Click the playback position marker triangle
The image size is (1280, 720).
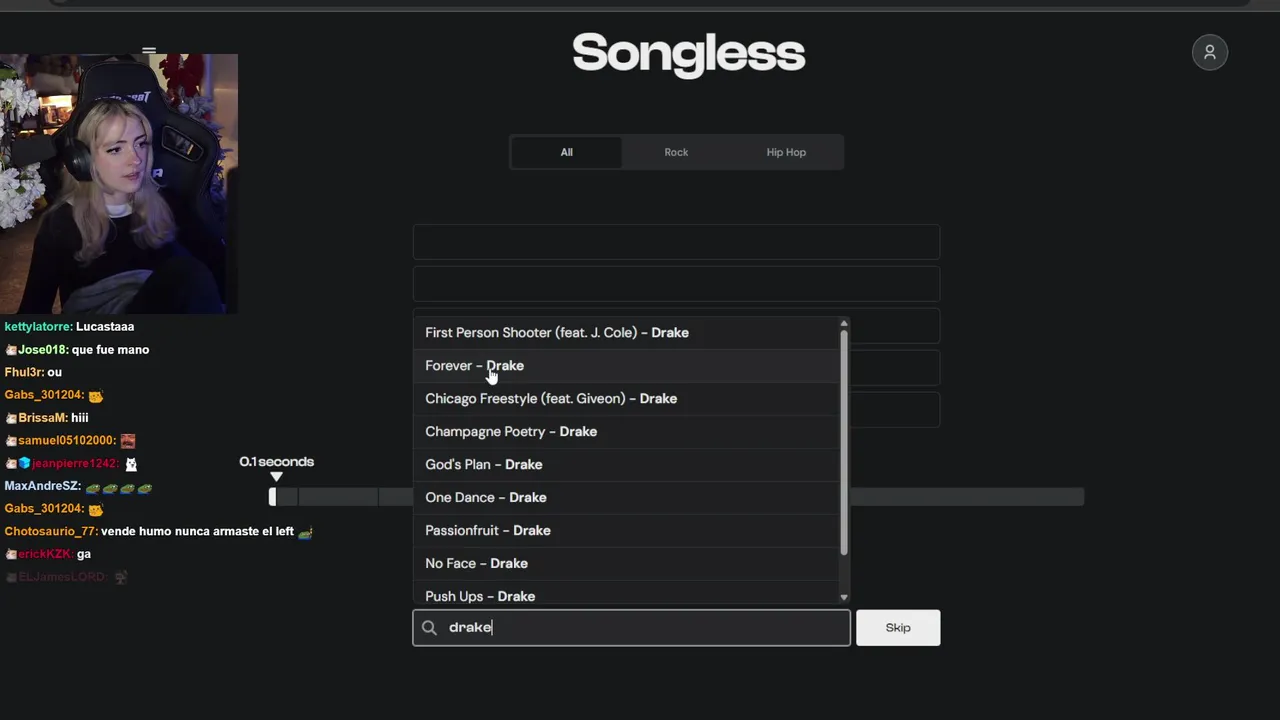[276, 477]
